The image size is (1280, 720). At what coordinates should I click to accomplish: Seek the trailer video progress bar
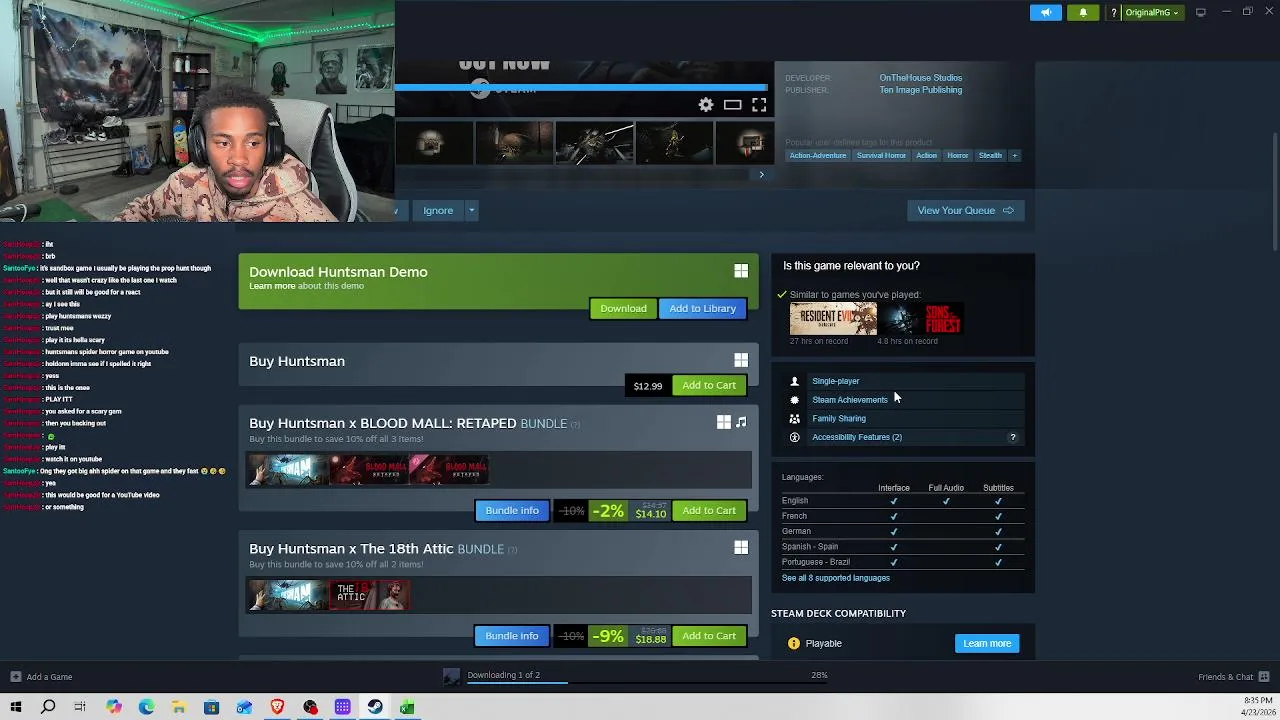(x=581, y=87)
